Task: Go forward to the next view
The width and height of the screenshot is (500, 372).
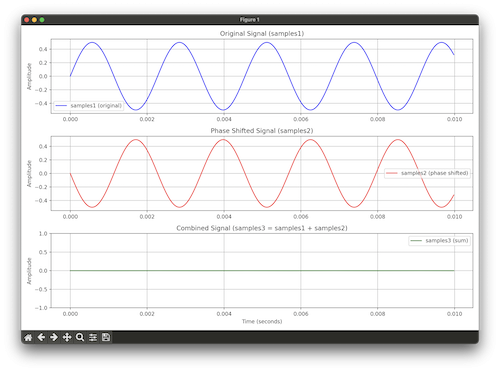Action: [x=54, y=337]
